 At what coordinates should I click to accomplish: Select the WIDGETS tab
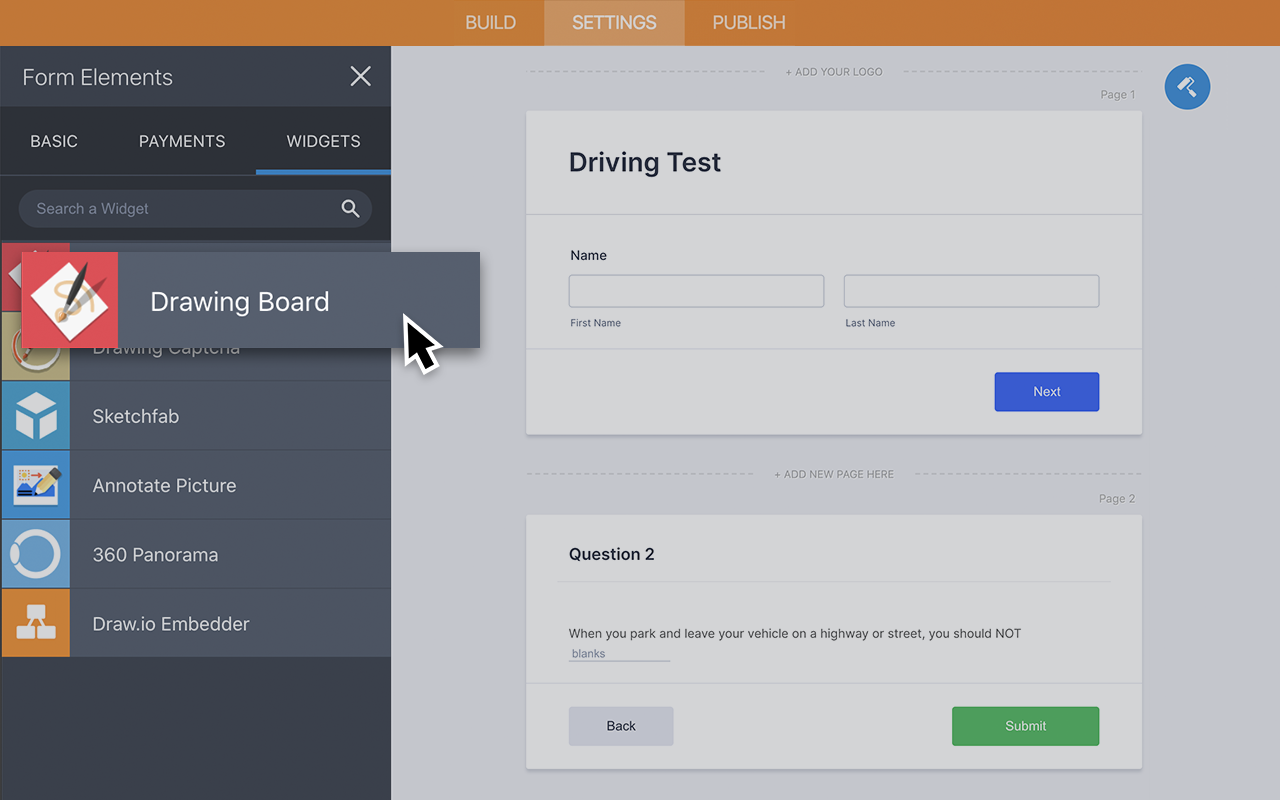(x=323, y=141)
